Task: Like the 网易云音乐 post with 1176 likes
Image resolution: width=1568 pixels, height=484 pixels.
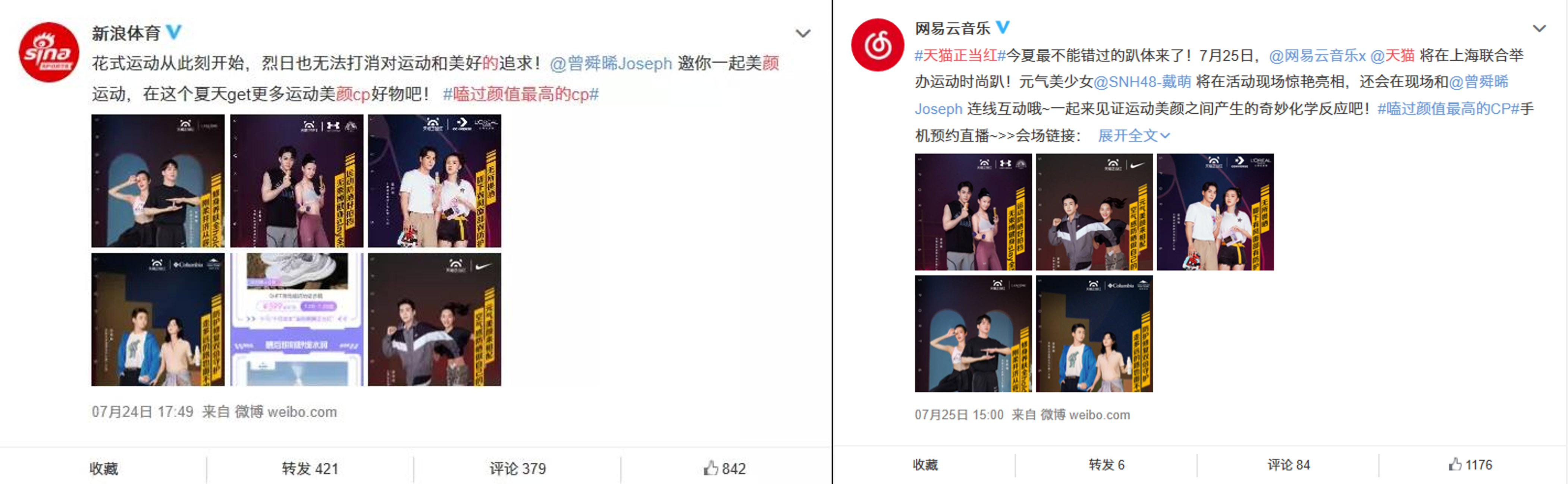Action: click(x=1470, y=465)
